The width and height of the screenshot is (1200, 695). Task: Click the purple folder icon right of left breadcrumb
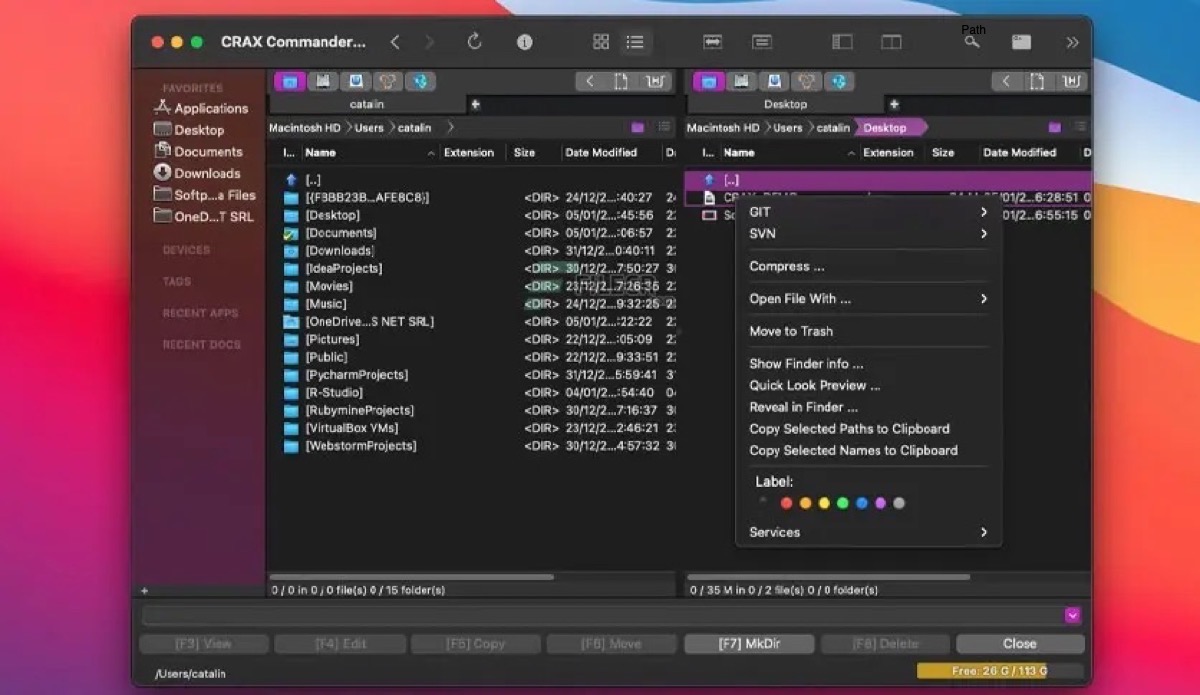point(638,127)
